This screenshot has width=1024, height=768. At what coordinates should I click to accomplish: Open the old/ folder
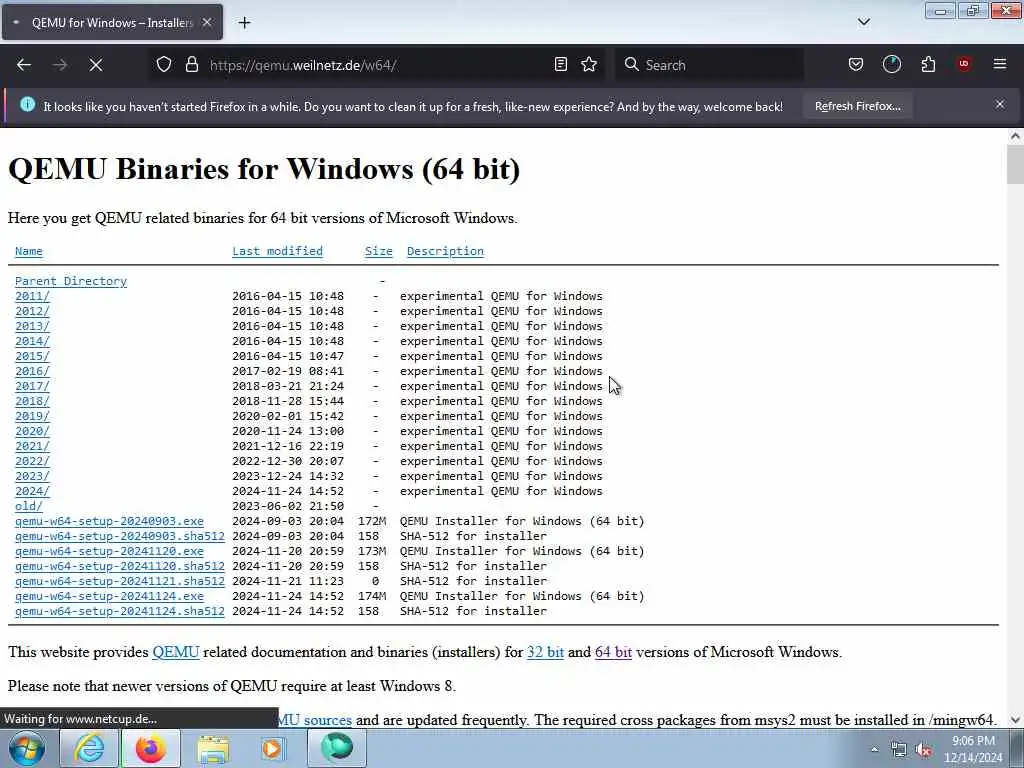pos(29,507)
